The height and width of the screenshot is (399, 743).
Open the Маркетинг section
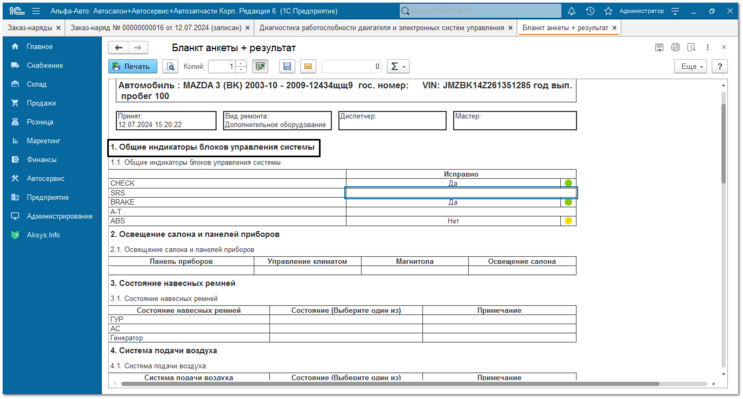pos(43,141)
